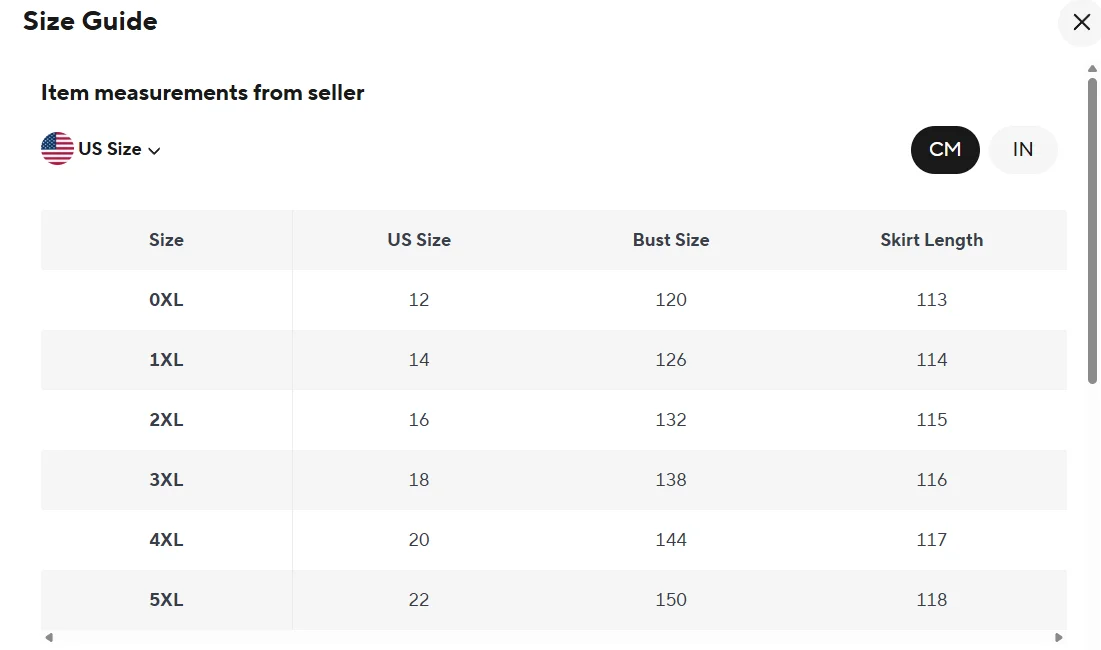
Task: Click the Size column header
Action: (x=166, y=240)
